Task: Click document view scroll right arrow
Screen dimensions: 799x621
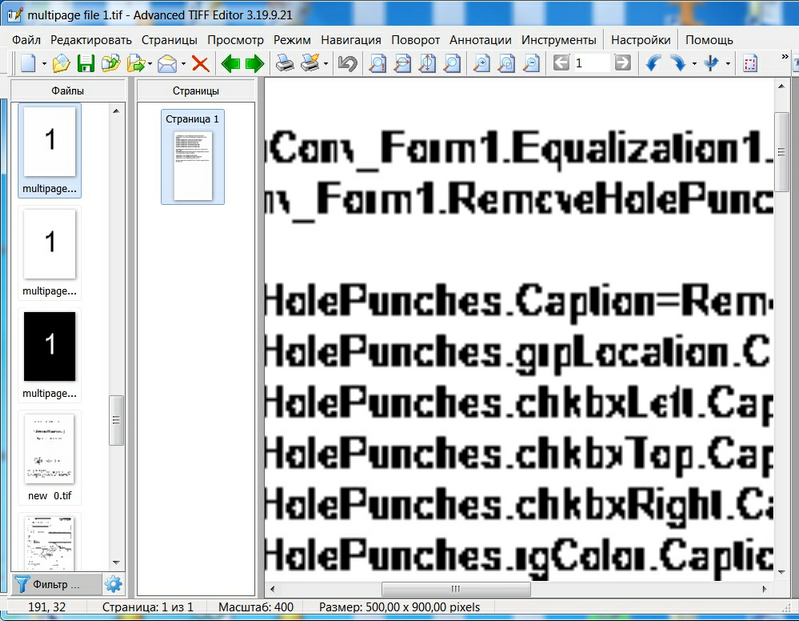Action: point(764,589)
